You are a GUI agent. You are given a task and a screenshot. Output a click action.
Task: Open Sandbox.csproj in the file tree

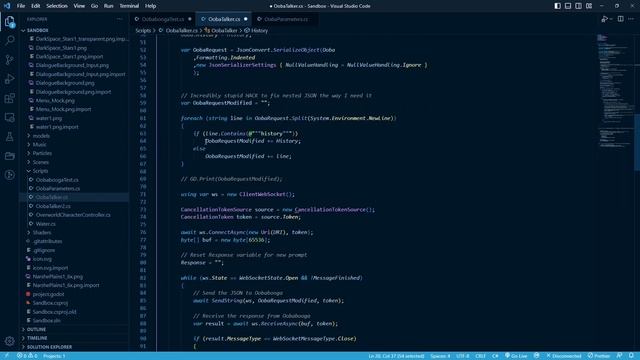[50, 303]
